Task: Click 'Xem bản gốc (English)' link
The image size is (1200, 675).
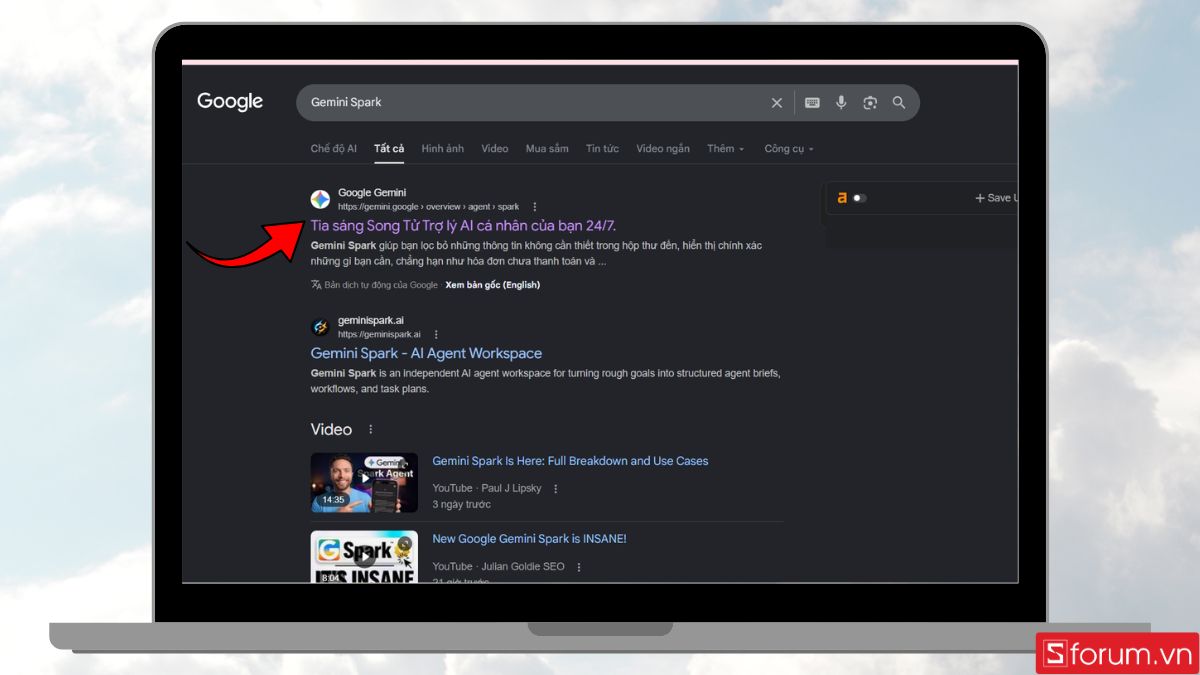Action: click(493, 285)
